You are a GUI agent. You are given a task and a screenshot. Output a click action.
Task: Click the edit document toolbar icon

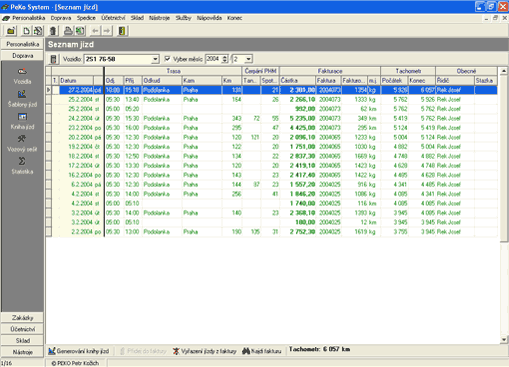click(x=38, y=31)
